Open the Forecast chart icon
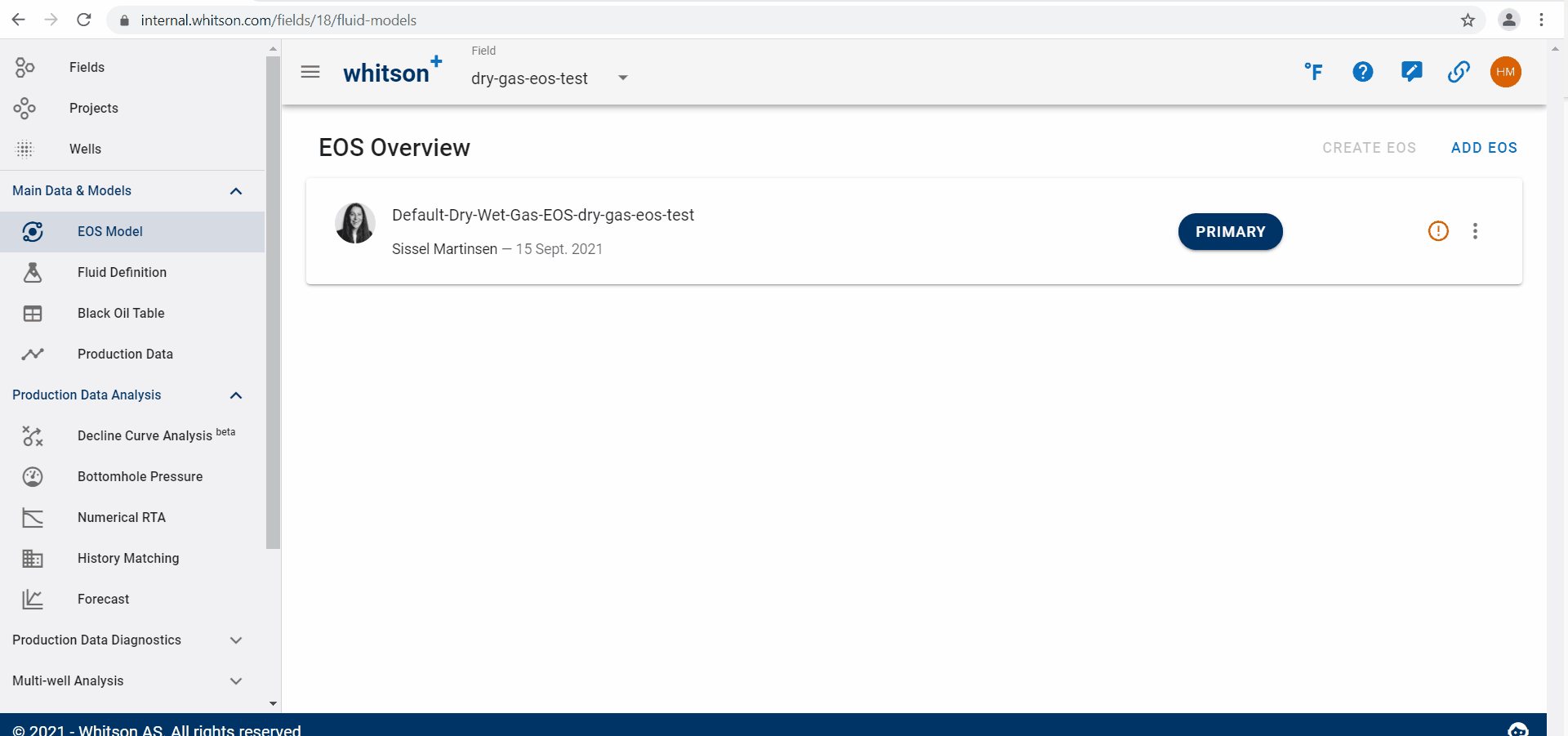Viewport: 1568px width, 736px height. pos(33,599)
